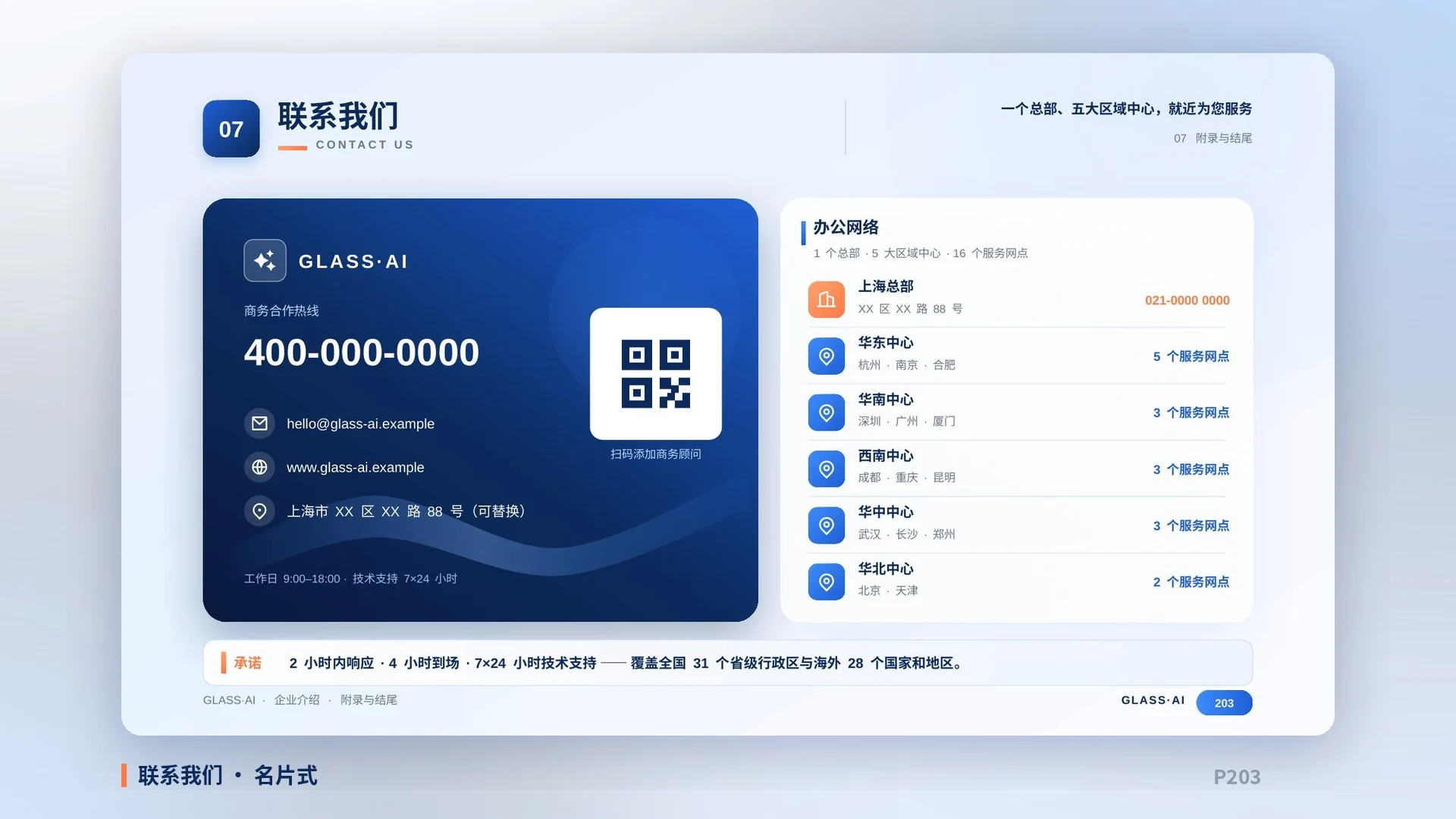
Task: Click the location pin icon beside 上海市 address
Action: pyautogui.click(x=259, y=511)
